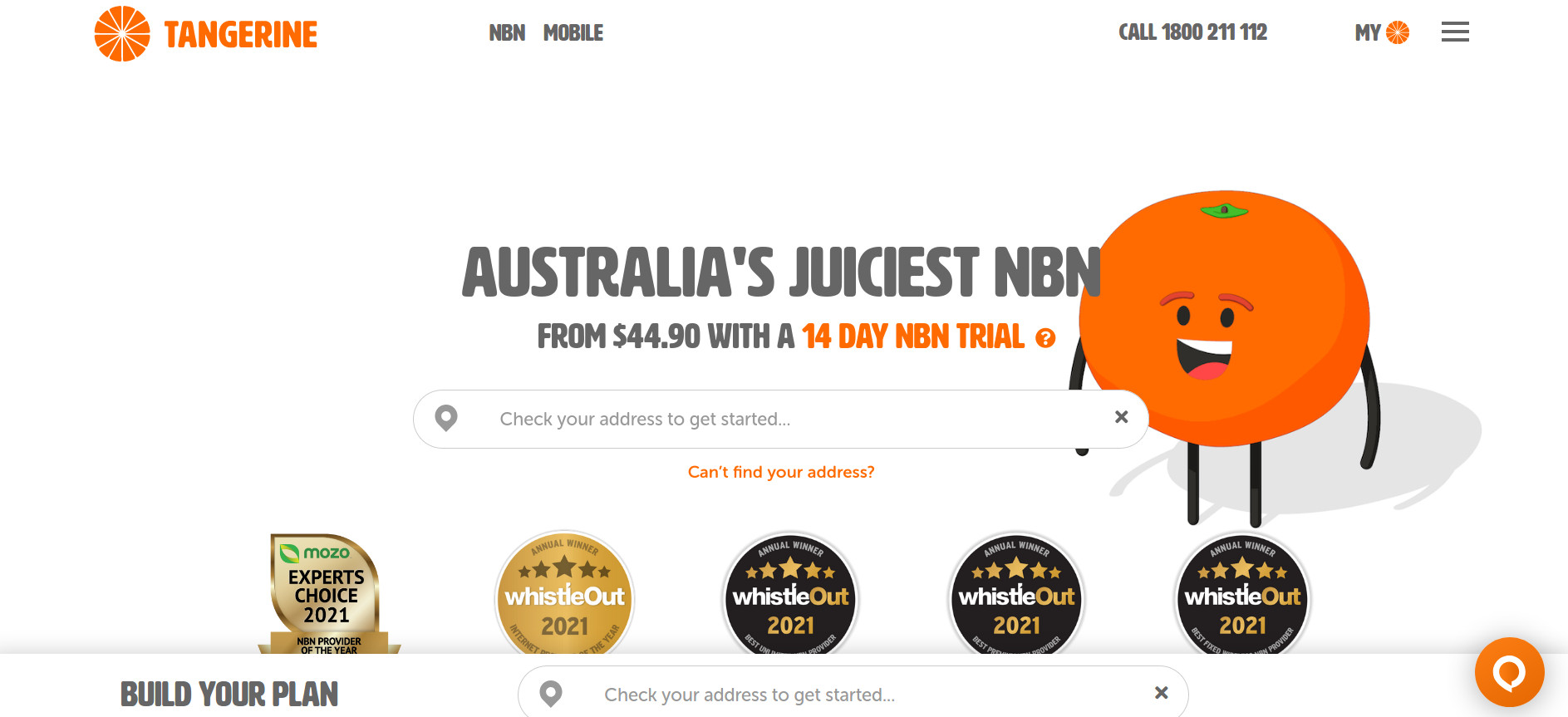Click the location pin in main address search
The width and height of the screenshot is (1568, 717).
[446, 418]
